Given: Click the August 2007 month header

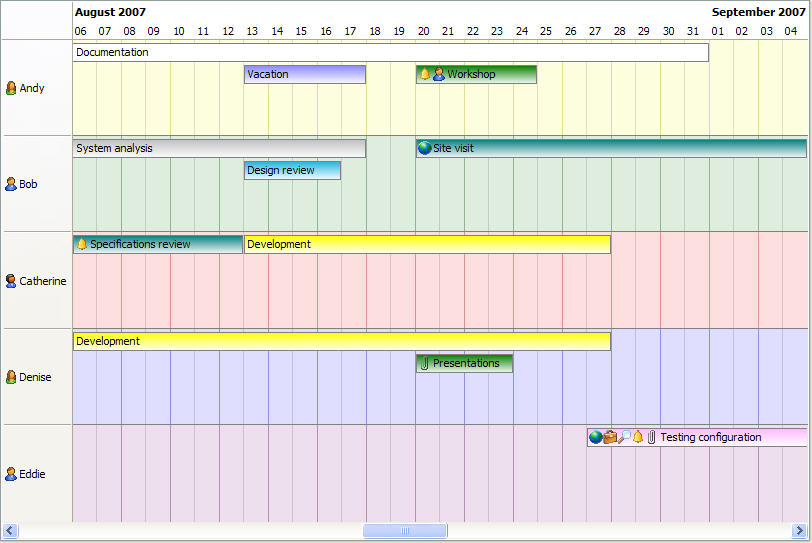Looking at the screenshot, I should (110, 12).
